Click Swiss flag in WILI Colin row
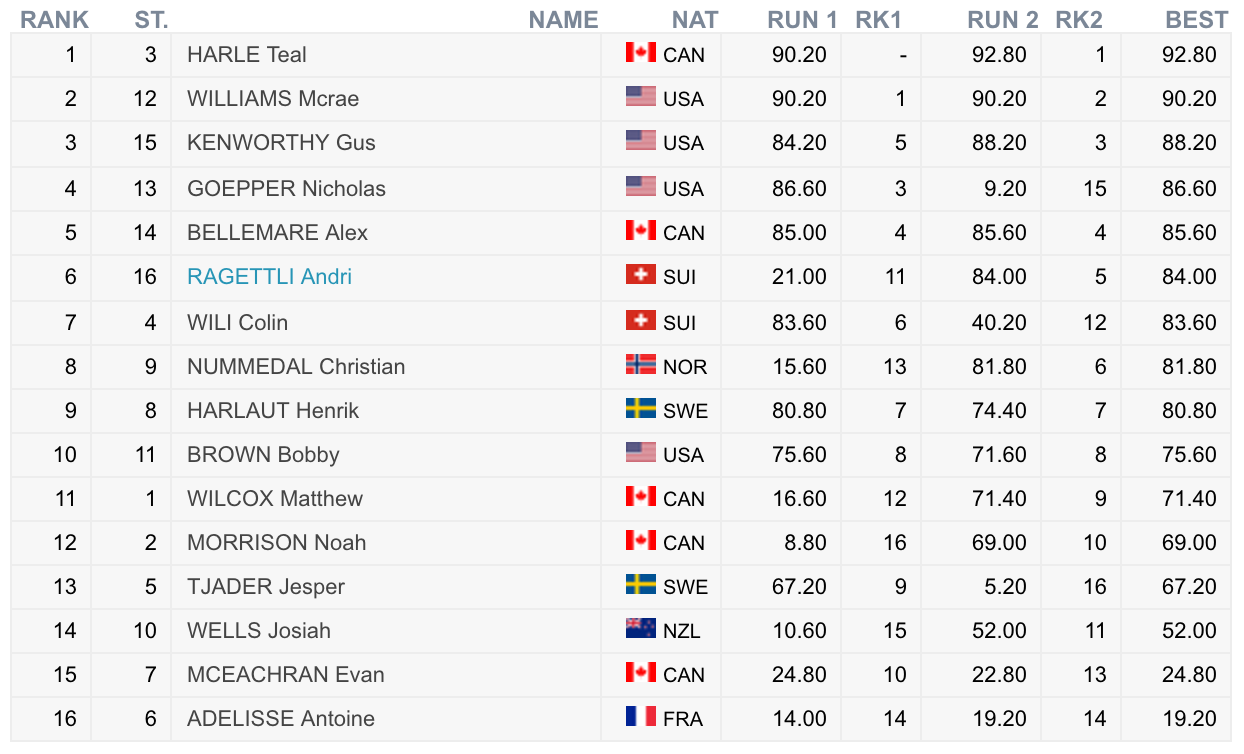Screen dimensions: 1244x754 tap(641, 321)
